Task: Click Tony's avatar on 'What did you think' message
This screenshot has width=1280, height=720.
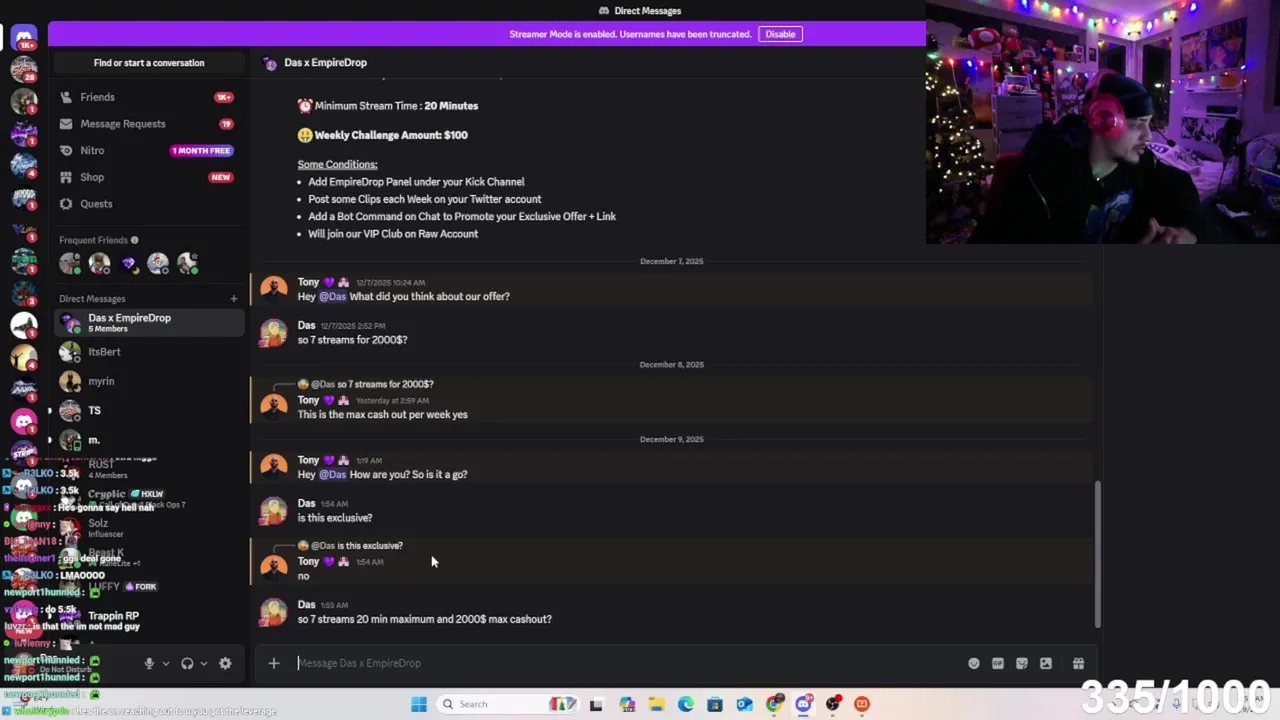Action: coord(273,289)
